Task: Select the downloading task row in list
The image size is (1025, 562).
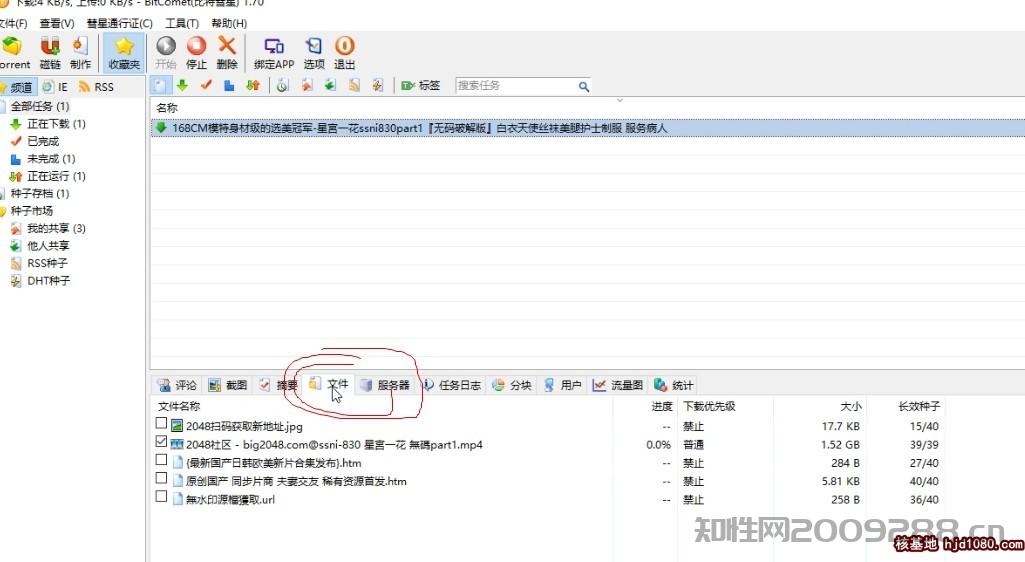Action: pos(587,128)
